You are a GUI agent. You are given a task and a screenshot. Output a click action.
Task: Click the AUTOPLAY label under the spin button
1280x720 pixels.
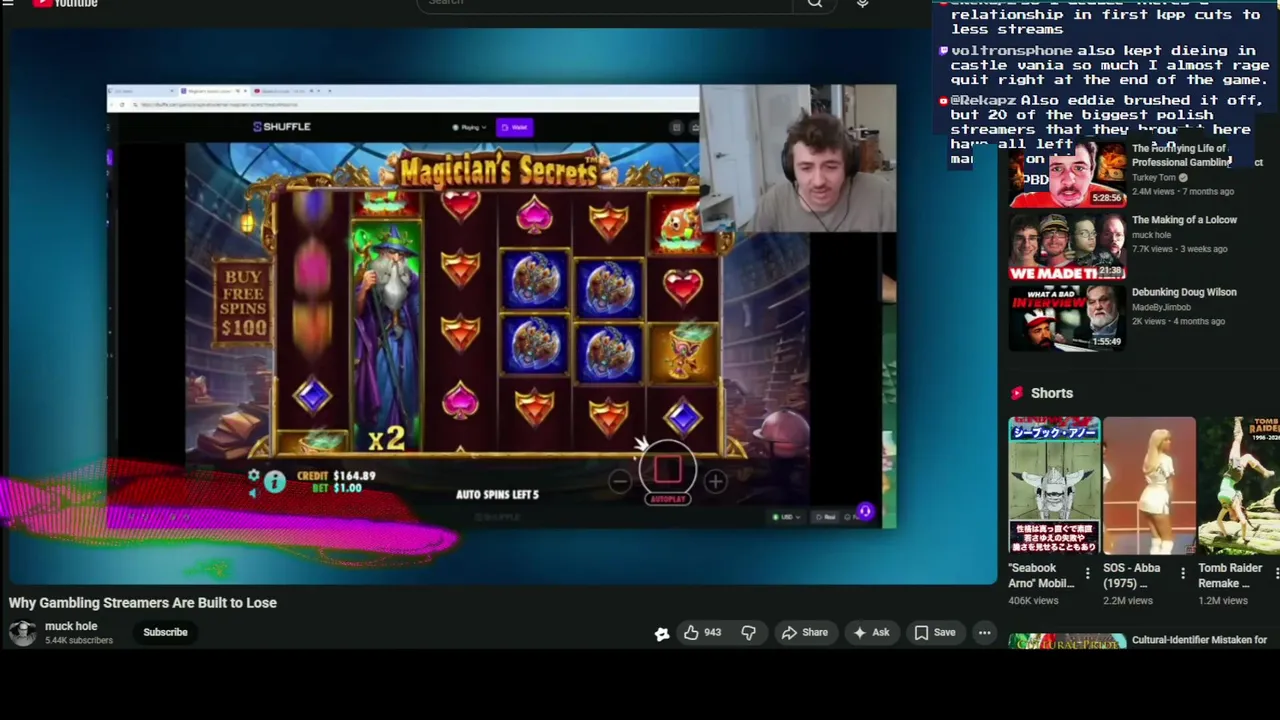point(668,499)
